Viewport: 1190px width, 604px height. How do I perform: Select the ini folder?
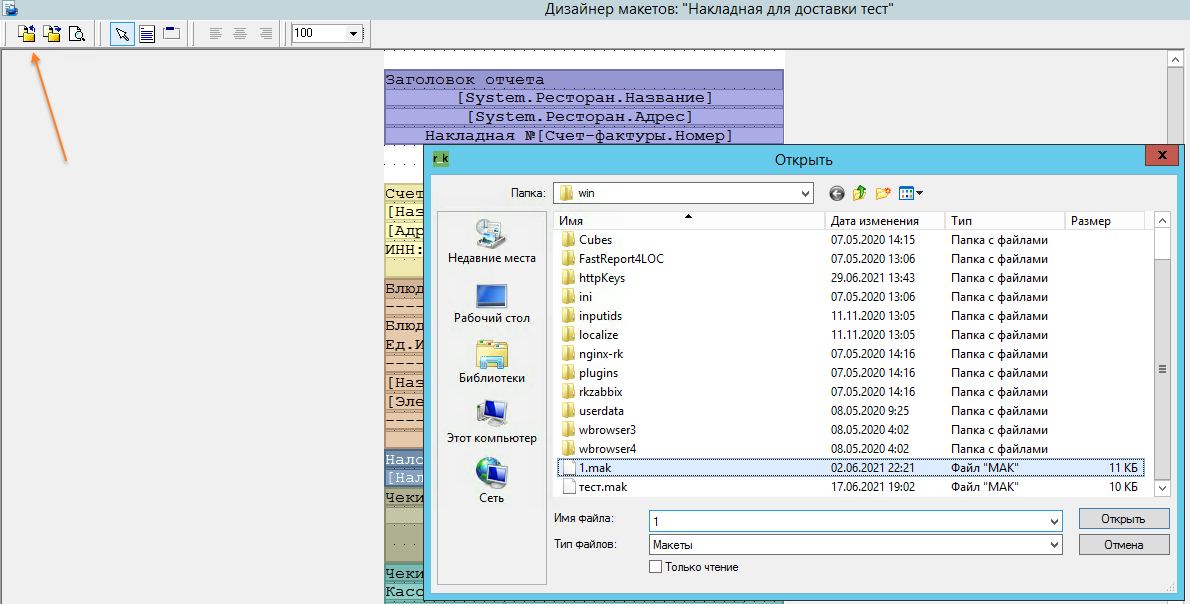585,297
